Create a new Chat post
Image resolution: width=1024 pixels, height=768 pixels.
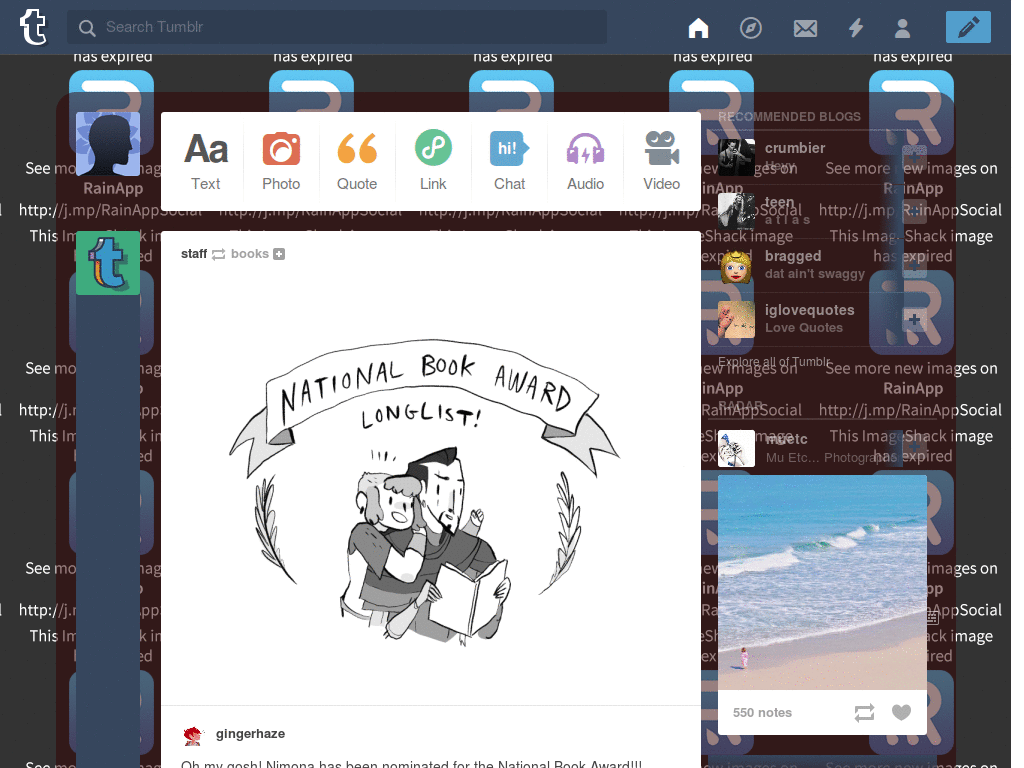pos(509,161)
